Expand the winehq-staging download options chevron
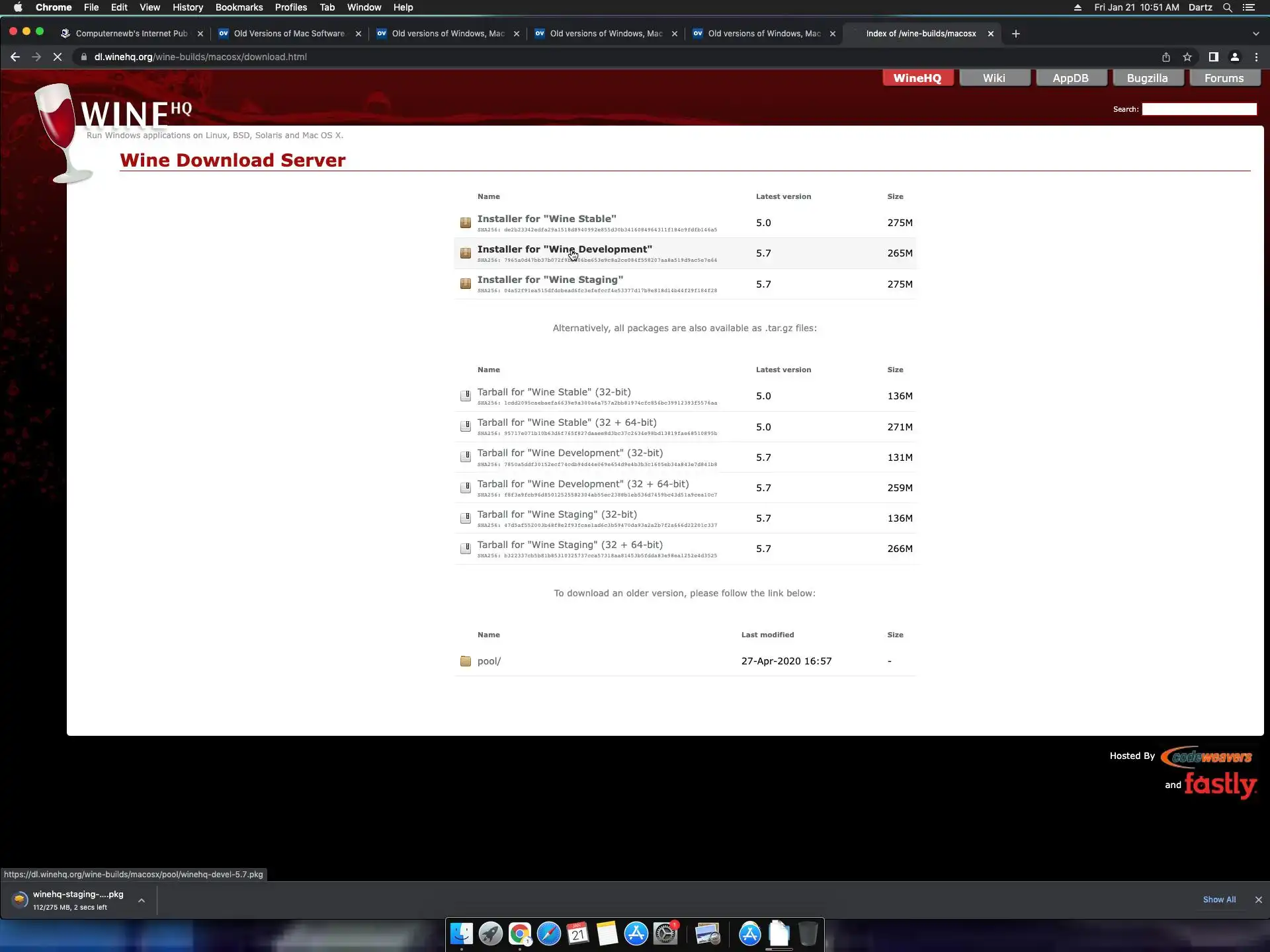The height and width of the screenshot is (952, 1270). click(142, 900)
